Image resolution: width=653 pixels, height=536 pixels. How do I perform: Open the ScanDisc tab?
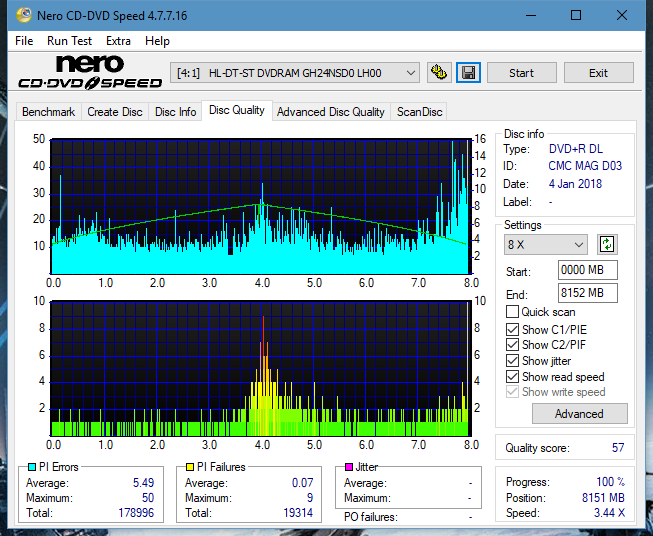(x=419, y=112)
